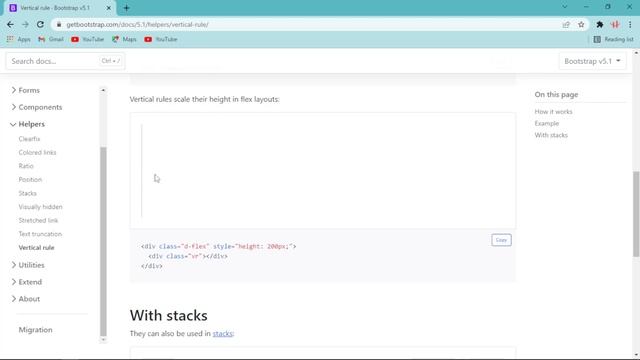Open the Reading list

[x=613, y=39]
